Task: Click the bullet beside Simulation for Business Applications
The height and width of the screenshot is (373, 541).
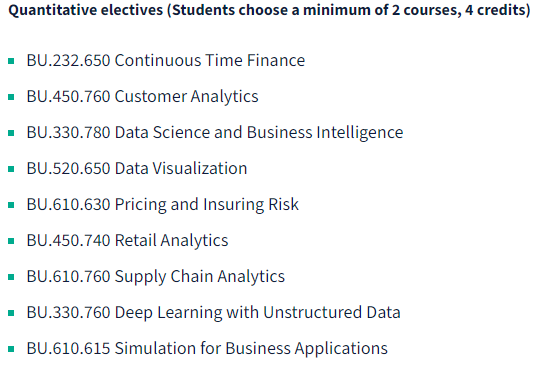Action: (x=11, y=349)
